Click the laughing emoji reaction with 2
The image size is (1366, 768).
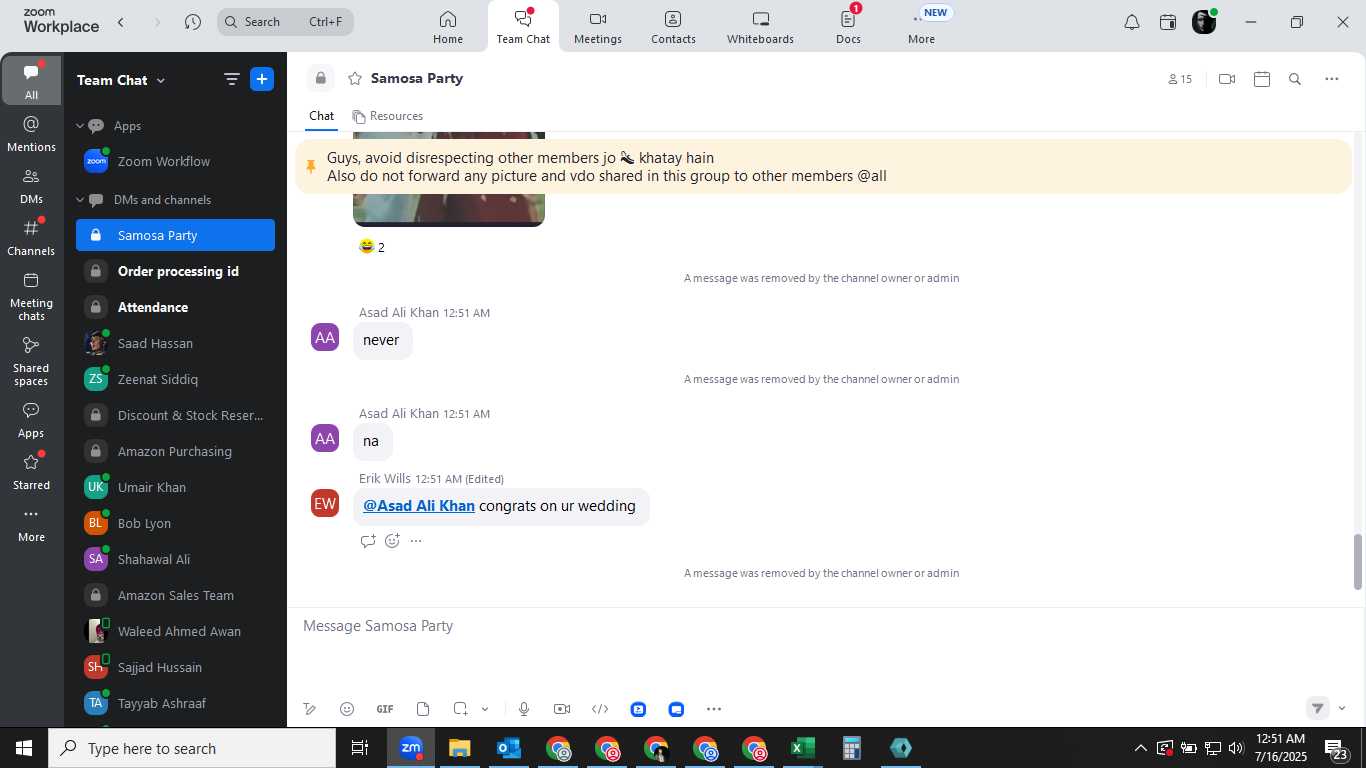tap(371, 247)
